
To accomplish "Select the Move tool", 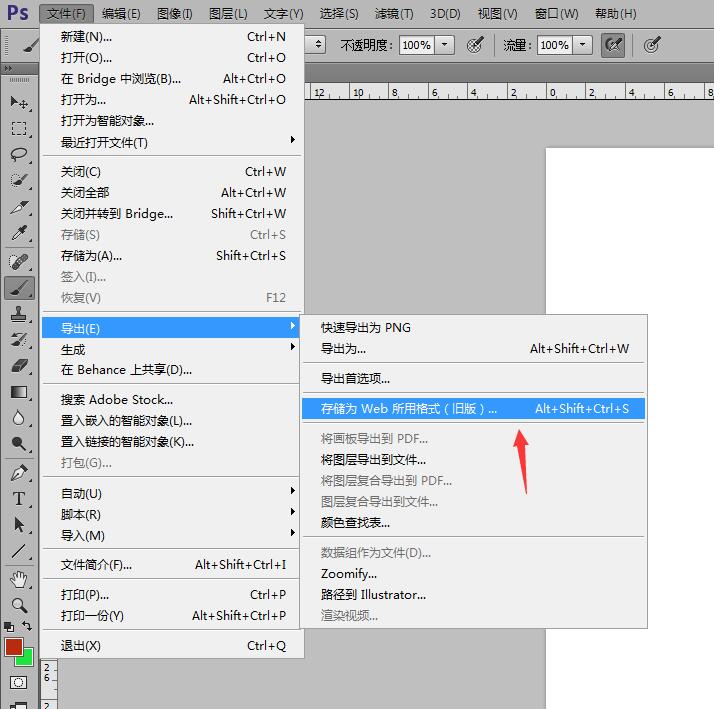I will tap(19, 102).
